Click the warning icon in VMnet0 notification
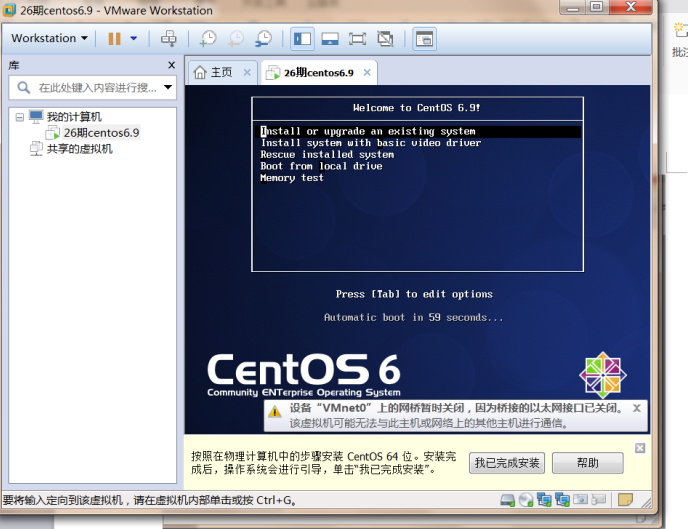Screen dimensions: 688x529 (275, 411)
